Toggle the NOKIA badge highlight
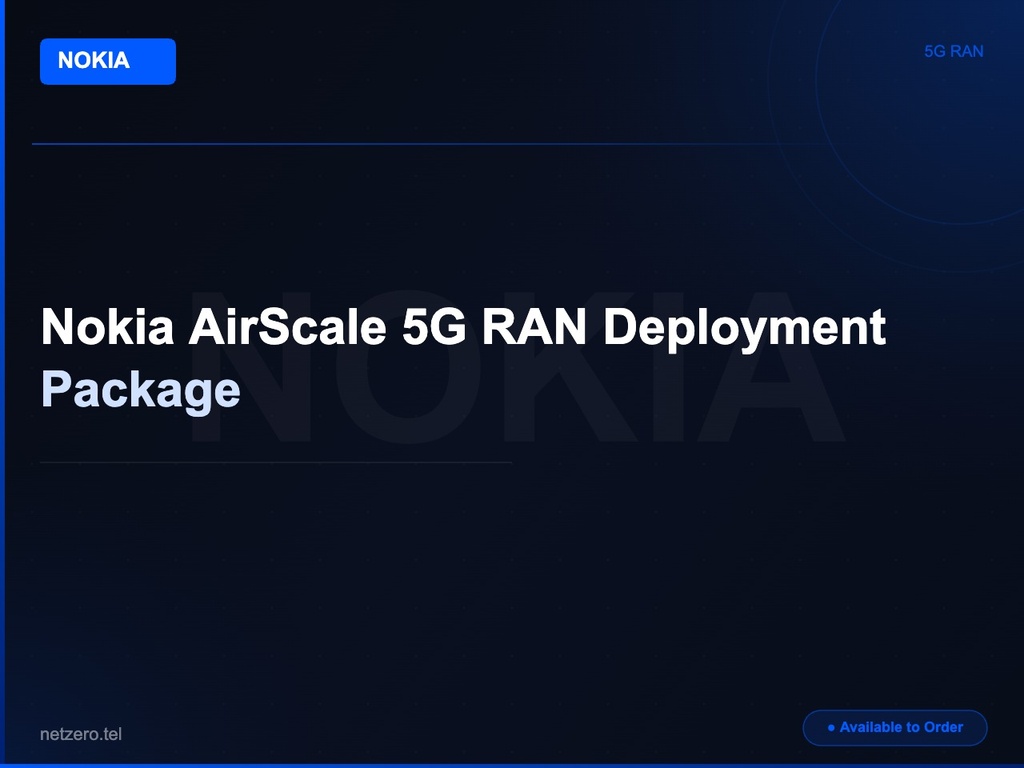 [107, 61]
